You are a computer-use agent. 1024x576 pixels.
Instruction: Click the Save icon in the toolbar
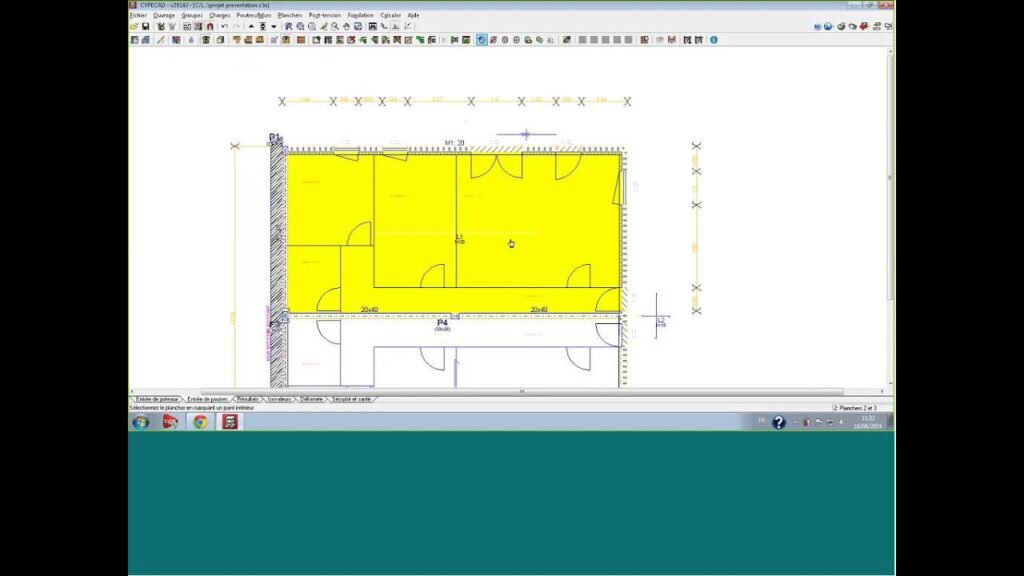[x=146, y=27]
